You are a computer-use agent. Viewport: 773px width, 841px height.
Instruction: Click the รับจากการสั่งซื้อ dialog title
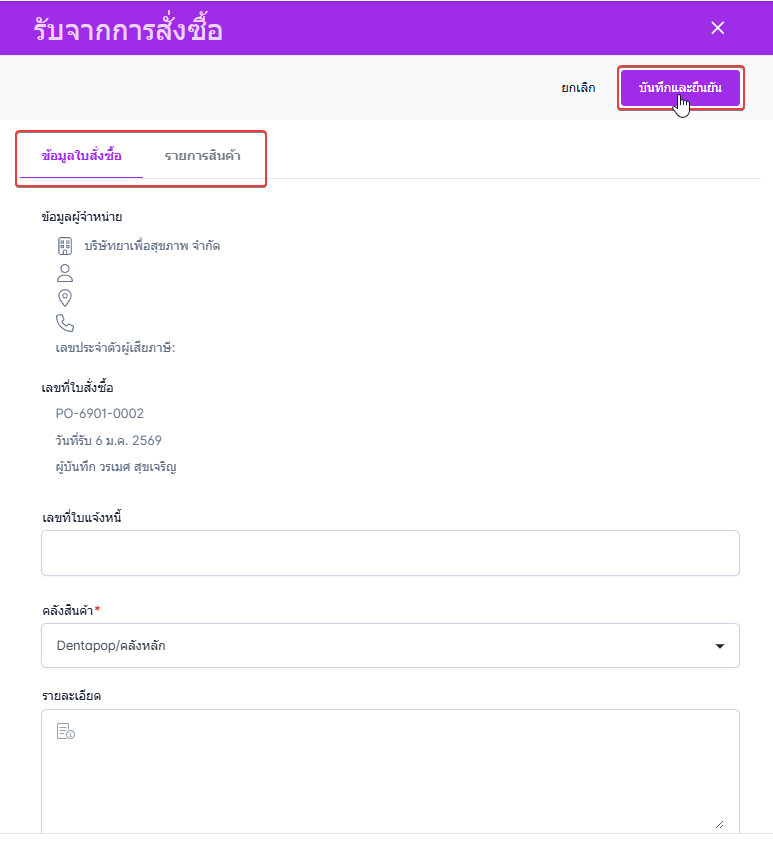[x=128, y=29]
